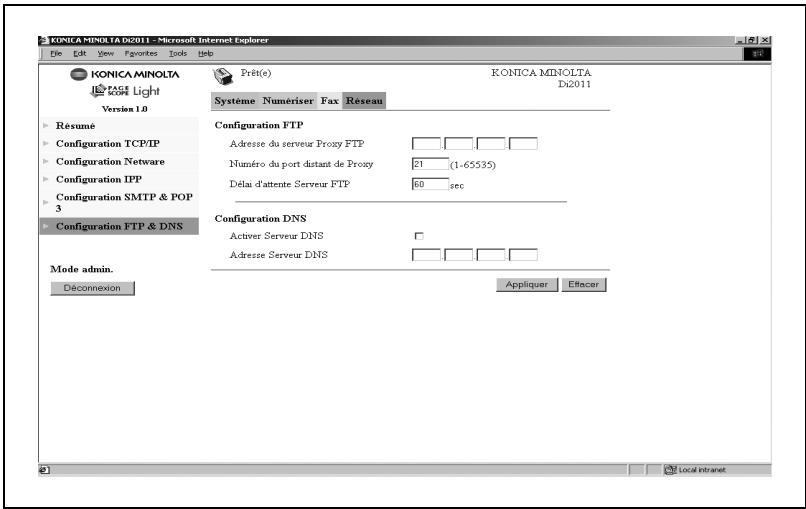The image size is (806, 509).
Task: Open the View menu
Action: (105, 53)
